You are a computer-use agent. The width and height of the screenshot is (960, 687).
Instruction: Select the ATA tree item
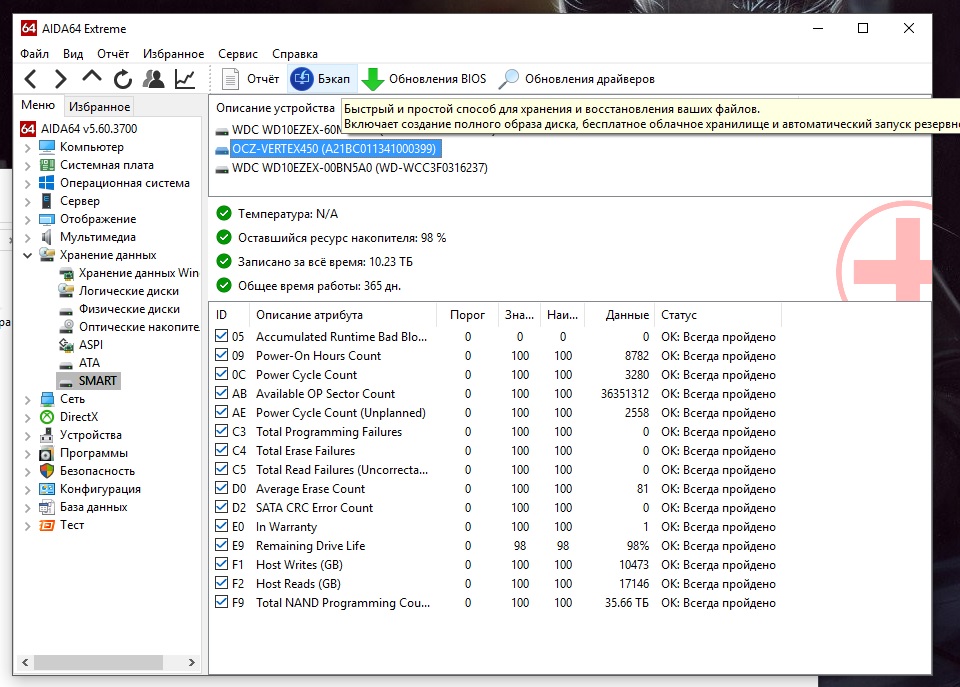[x=89, y=363]
